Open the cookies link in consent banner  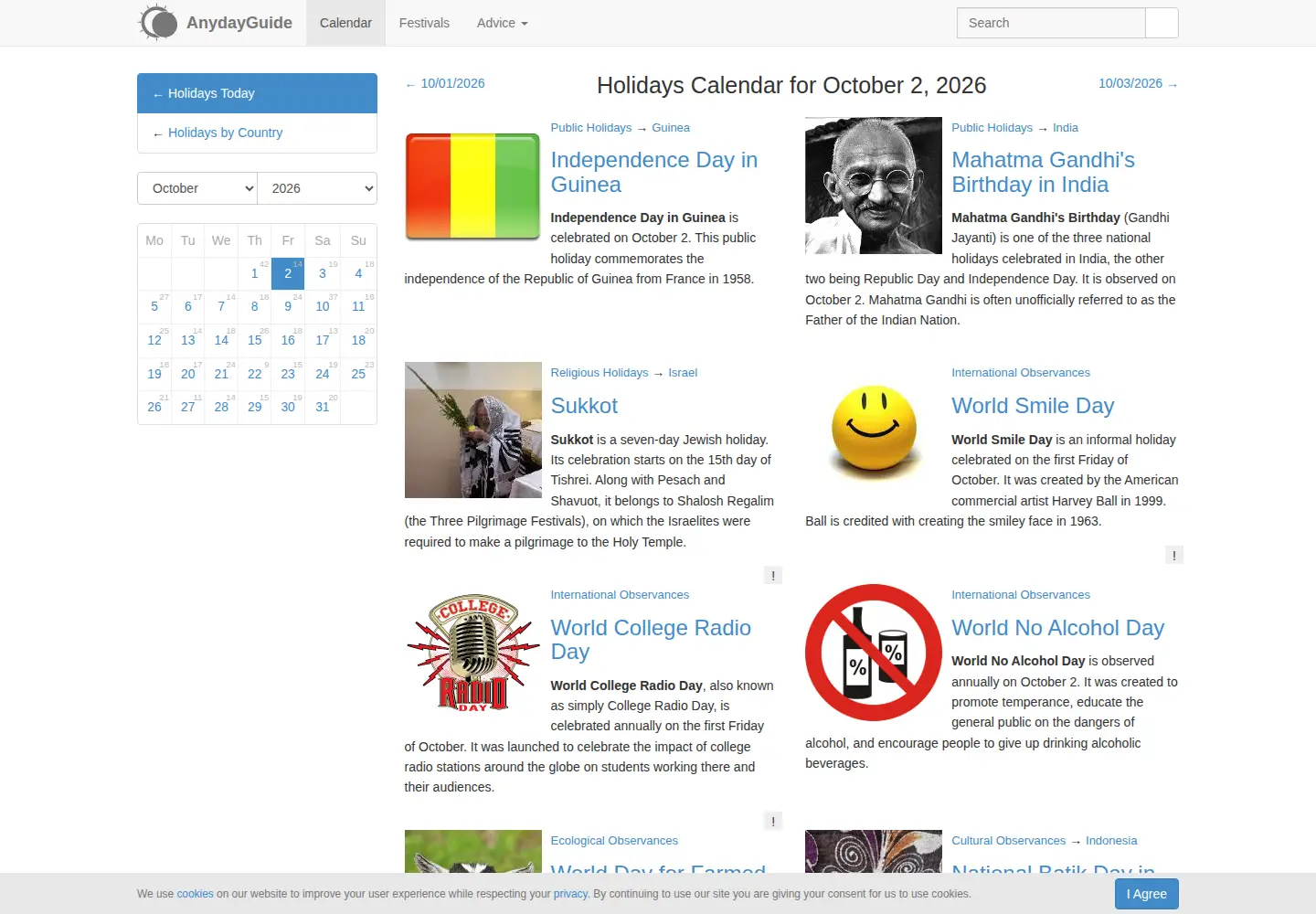(x=195, y=894)
